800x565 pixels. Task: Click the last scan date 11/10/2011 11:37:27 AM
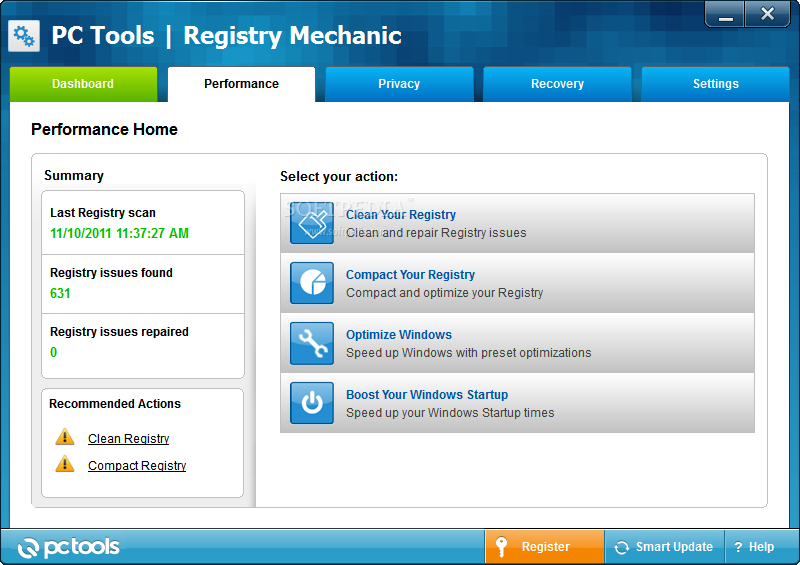click(119, 233)
